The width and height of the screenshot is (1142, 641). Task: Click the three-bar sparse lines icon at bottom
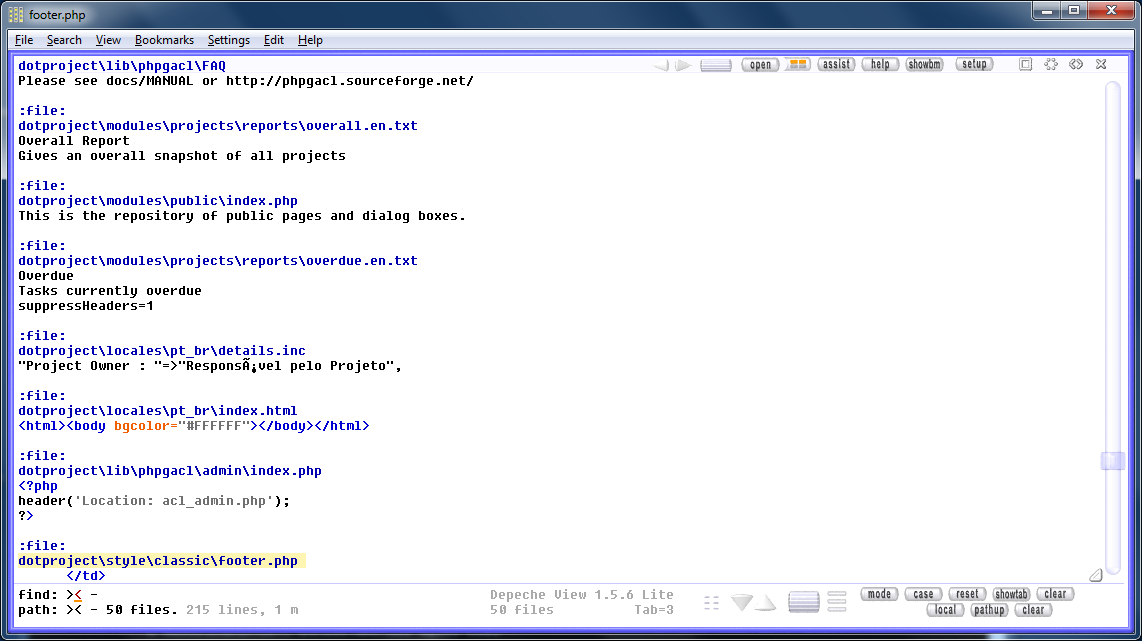[x=837, y=602]
